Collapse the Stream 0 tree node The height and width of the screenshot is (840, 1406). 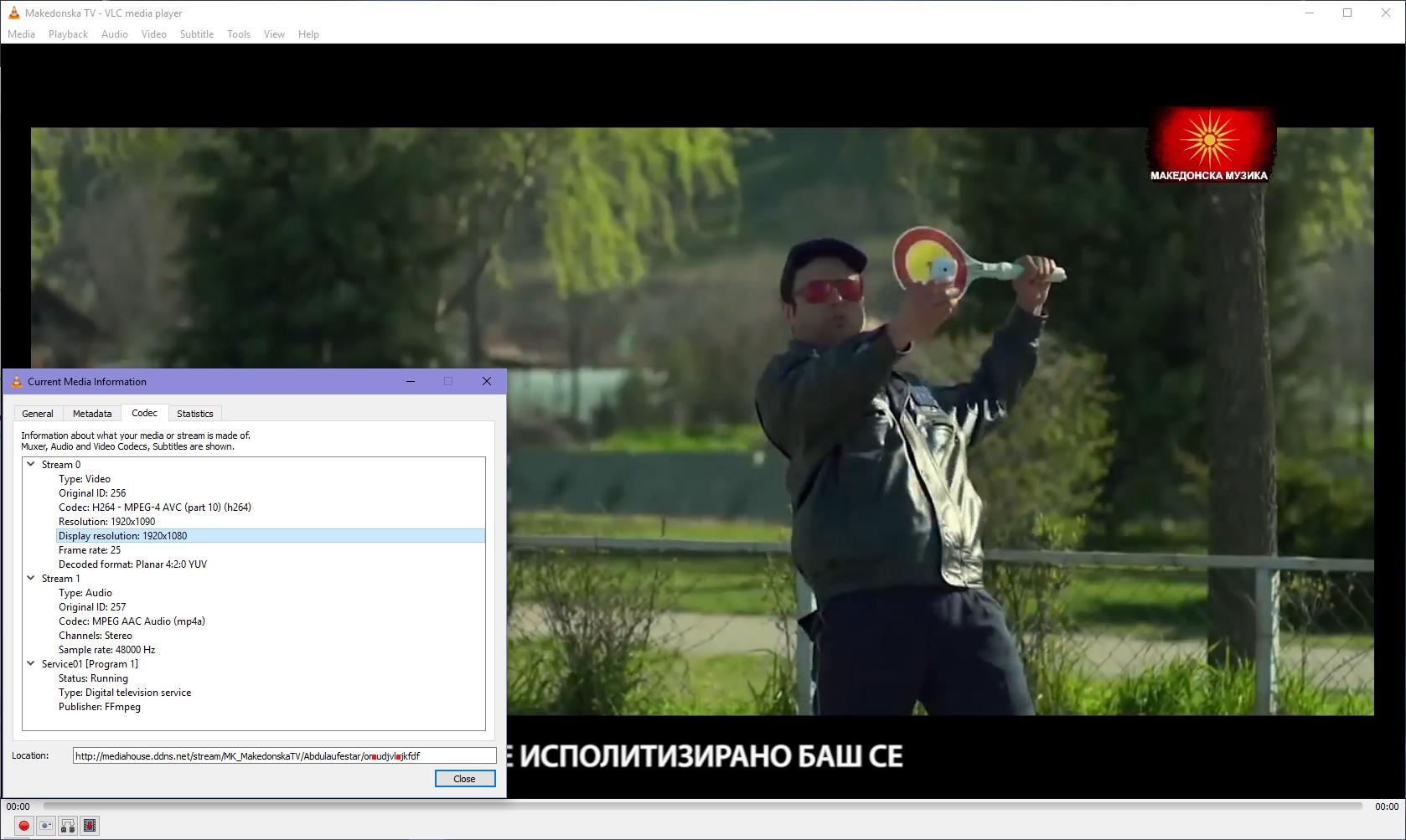click(x=31, y=464)
